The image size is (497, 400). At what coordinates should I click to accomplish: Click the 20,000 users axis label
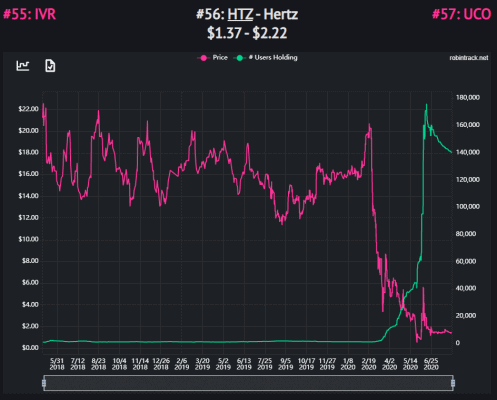click(x=466, y=316)
